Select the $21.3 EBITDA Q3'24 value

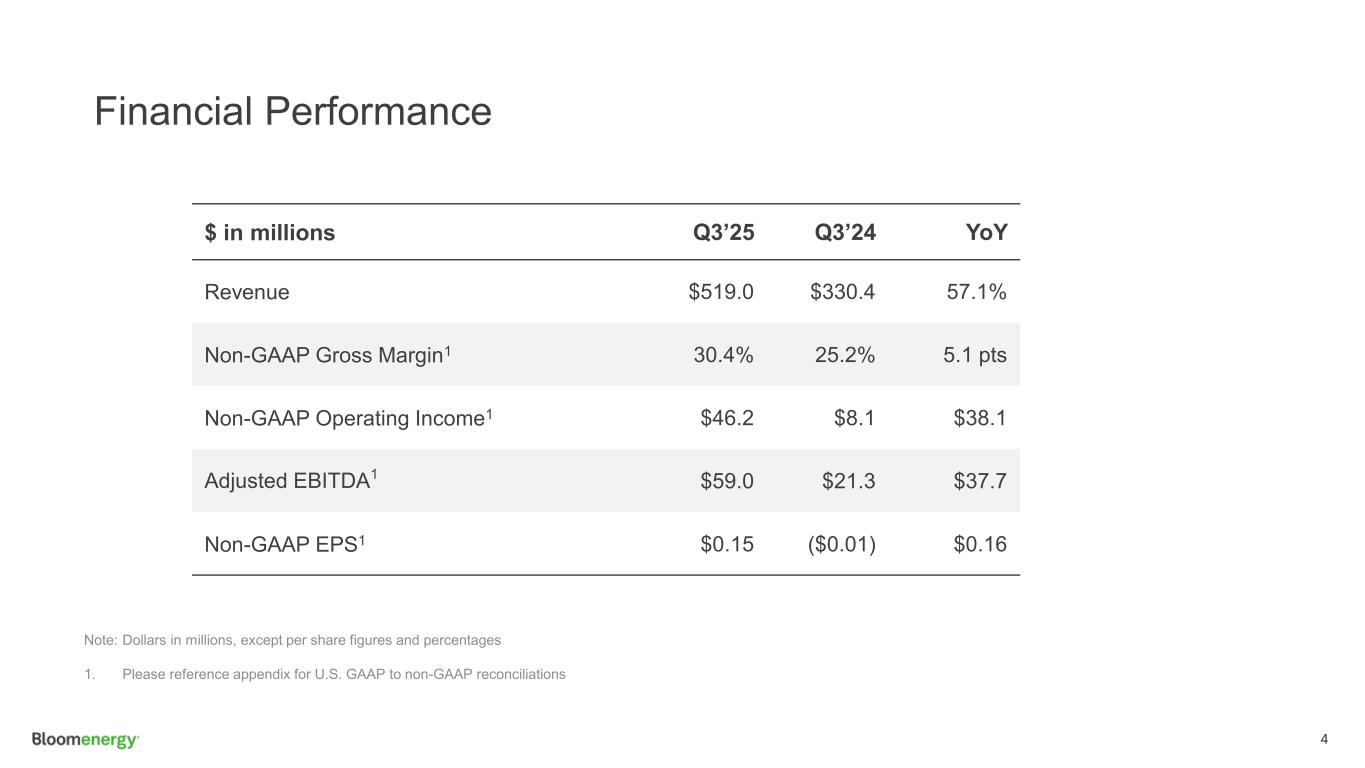(848, 481)
